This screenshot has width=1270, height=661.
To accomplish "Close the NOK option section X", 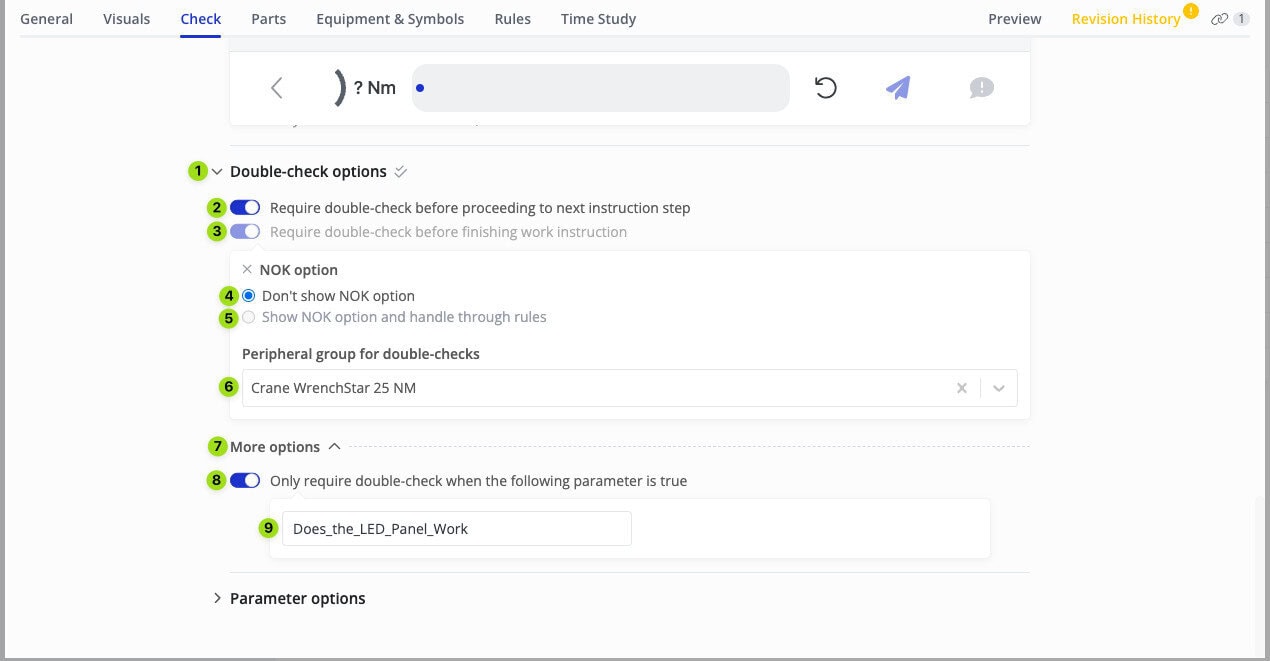I will (x=247, y=270).
